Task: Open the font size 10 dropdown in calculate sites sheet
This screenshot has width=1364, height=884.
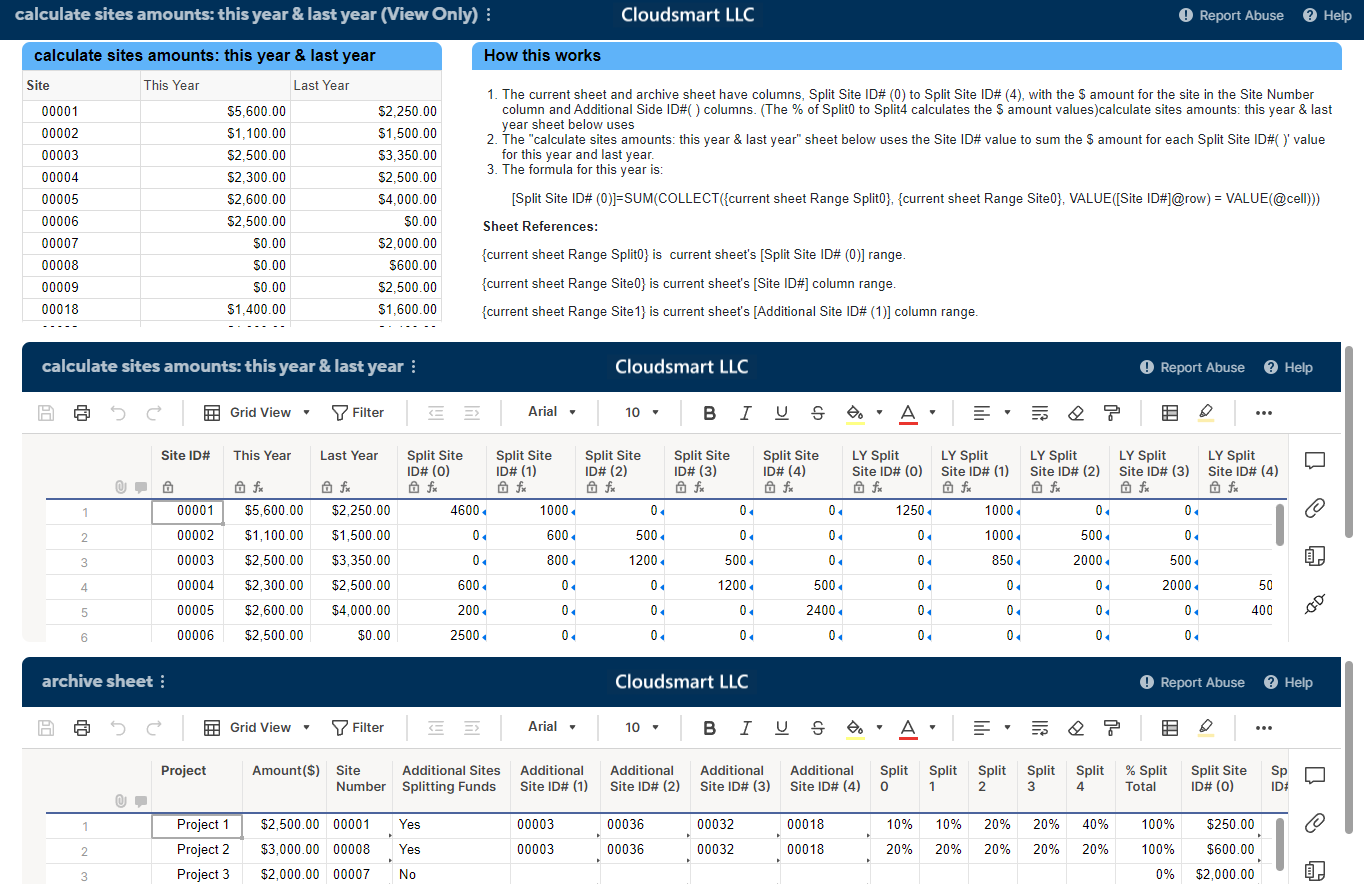Action: click(642, 413)
